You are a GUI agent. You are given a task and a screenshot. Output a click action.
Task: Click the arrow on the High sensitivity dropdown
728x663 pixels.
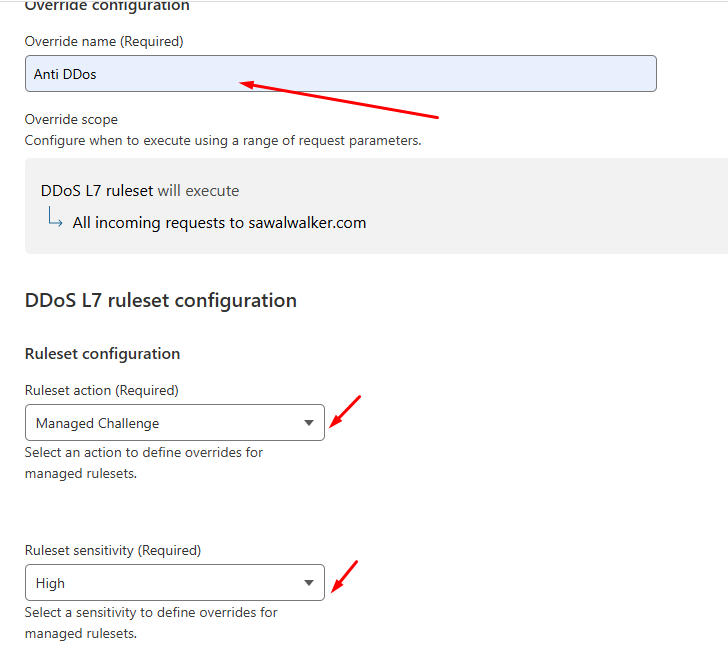click(x=308, y=583)
